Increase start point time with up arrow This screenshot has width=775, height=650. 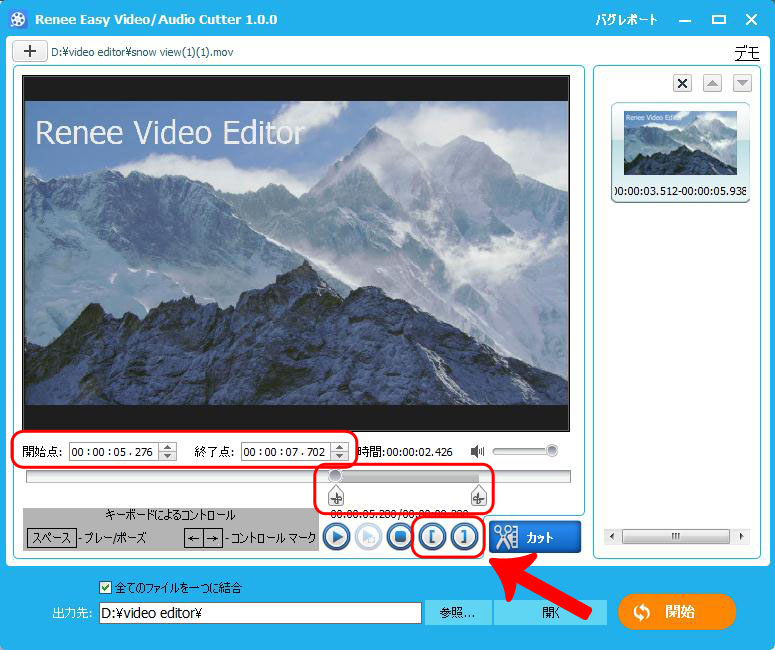[168, 447]
